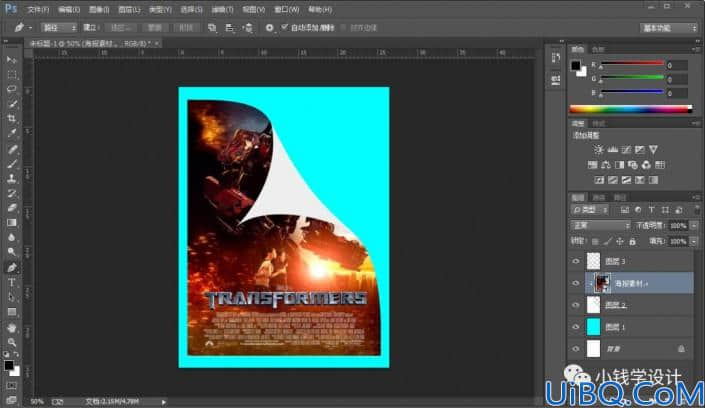Hide the 图层 2 layer

(x=576, y=305)
